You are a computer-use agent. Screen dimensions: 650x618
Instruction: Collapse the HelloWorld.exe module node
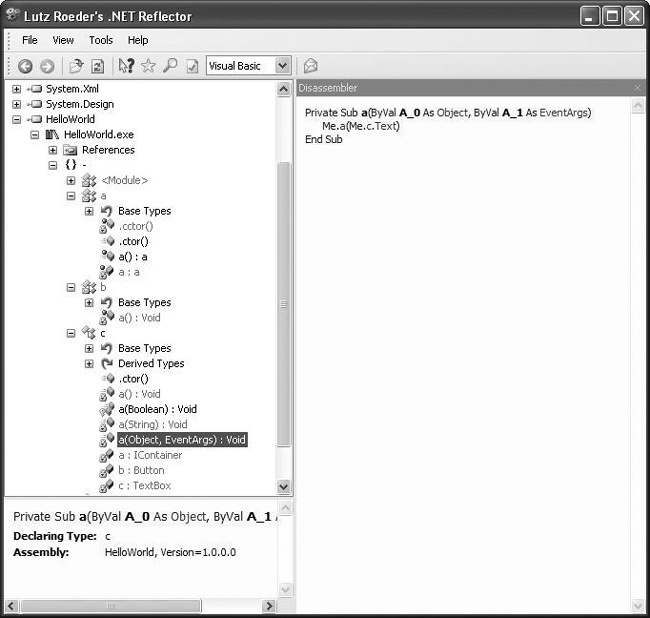click(35, 135)
